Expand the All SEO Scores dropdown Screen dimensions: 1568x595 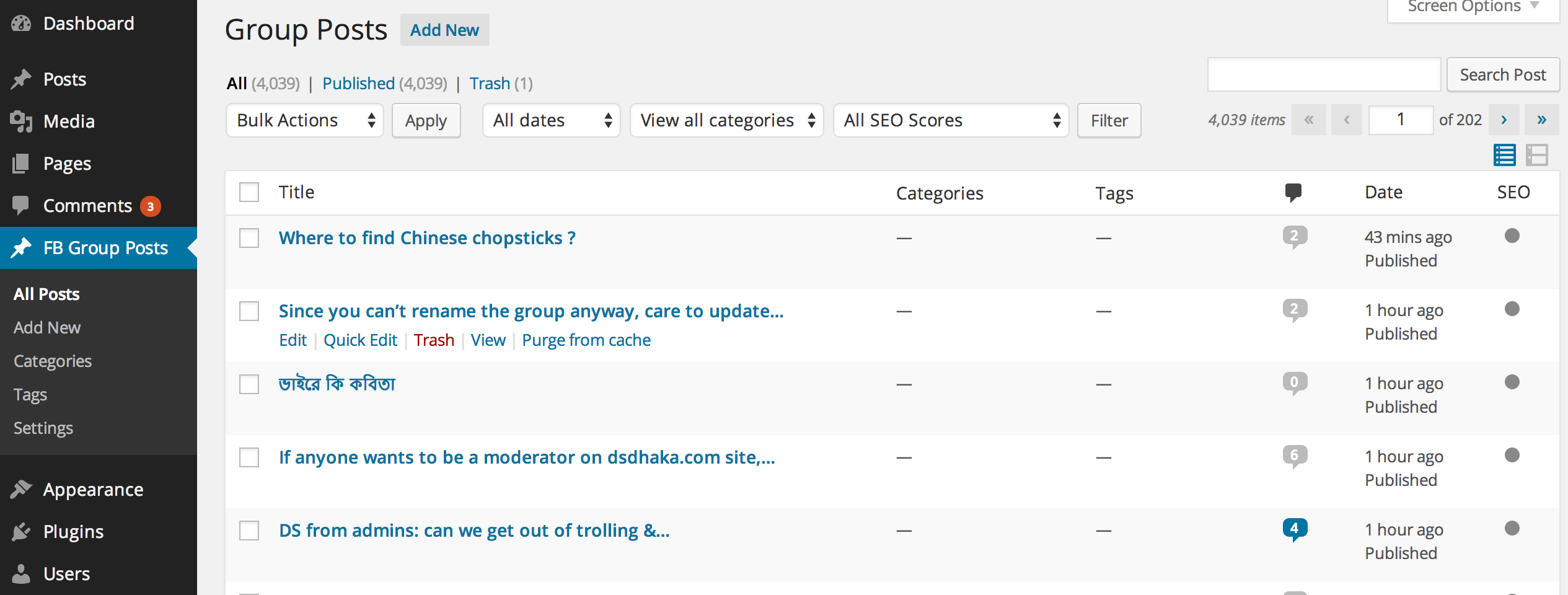pos(951,120)
